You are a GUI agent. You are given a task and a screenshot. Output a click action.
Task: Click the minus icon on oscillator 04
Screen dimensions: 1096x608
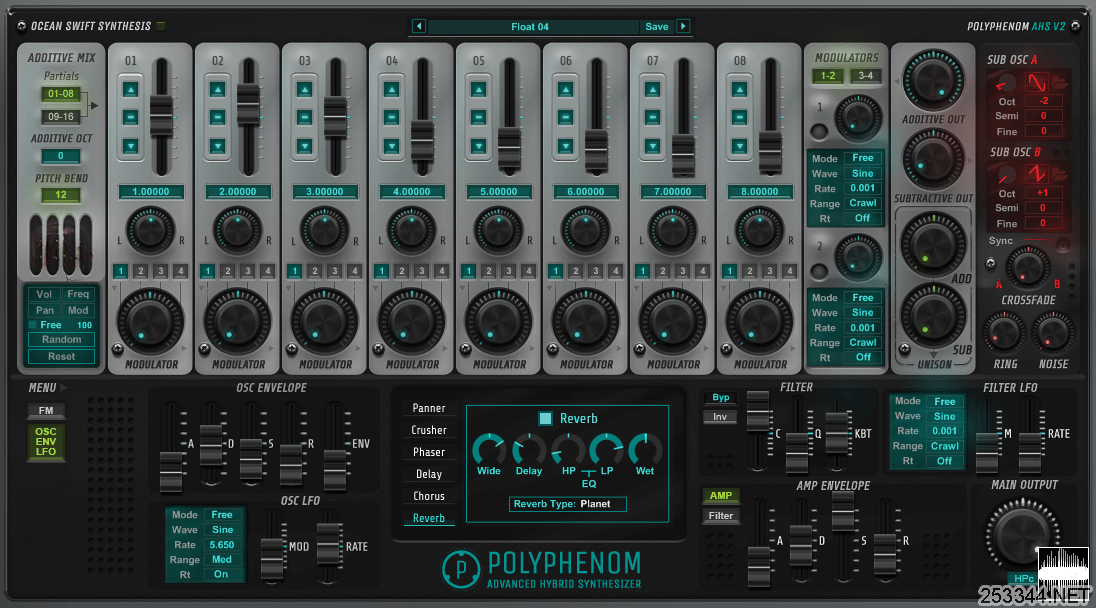(x=391, y=117)
